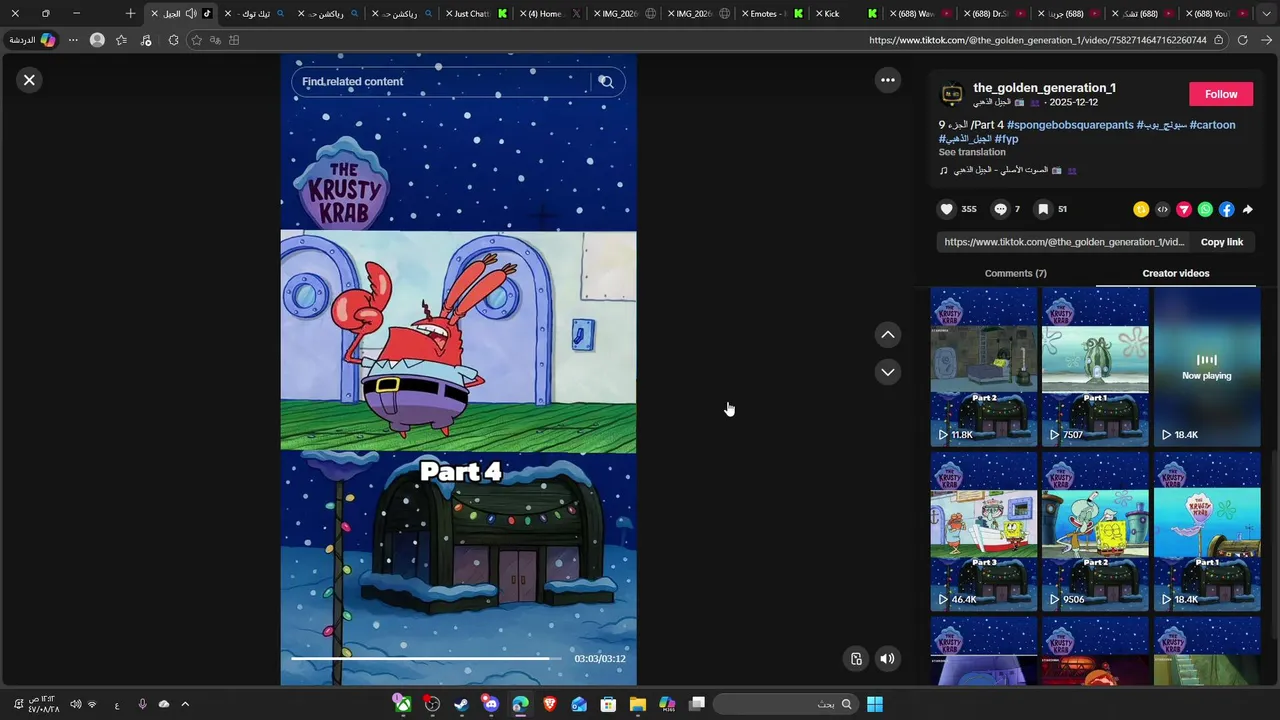
Task: Open browser settings and more menu
Action: pos(73,40)
